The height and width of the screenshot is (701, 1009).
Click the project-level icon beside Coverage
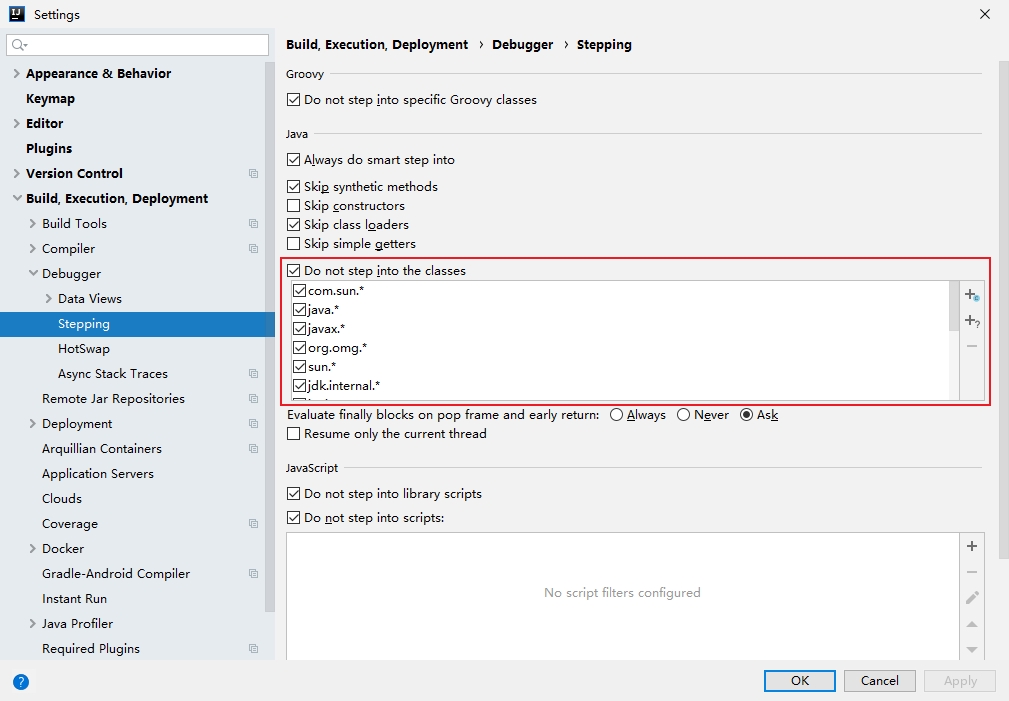point(253,524)
